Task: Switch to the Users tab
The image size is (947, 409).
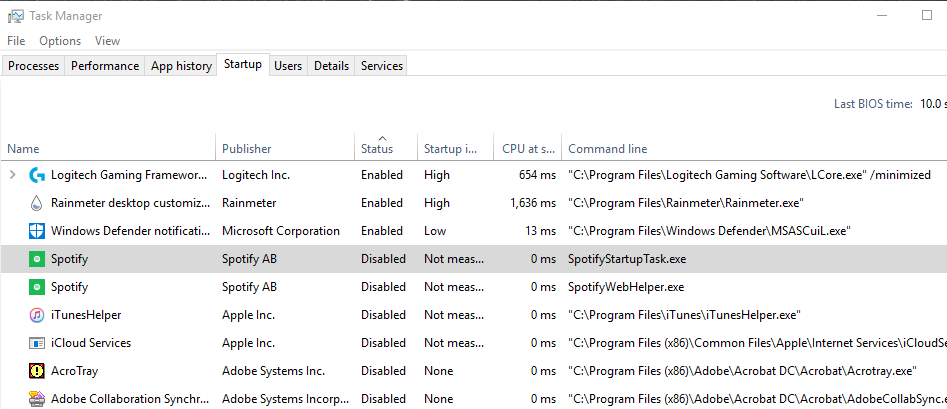Action: tap(288, 66)
